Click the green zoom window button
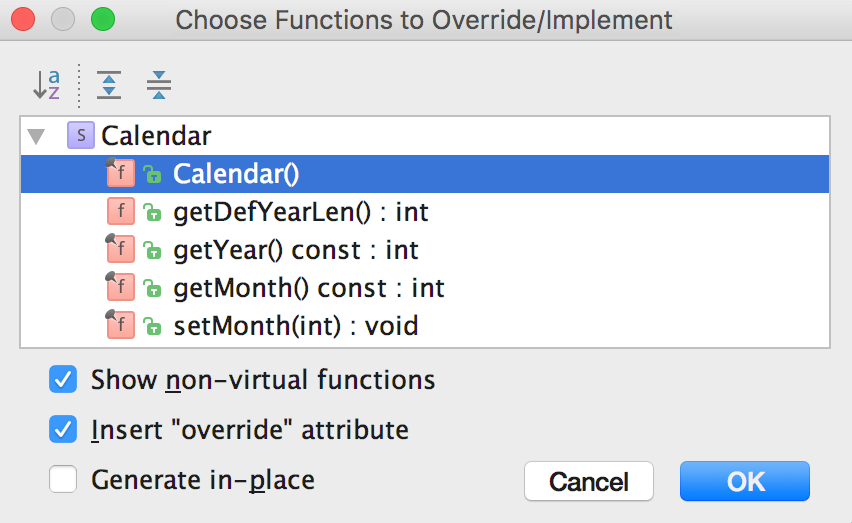 pyautogui.click(x=102, y=19)
